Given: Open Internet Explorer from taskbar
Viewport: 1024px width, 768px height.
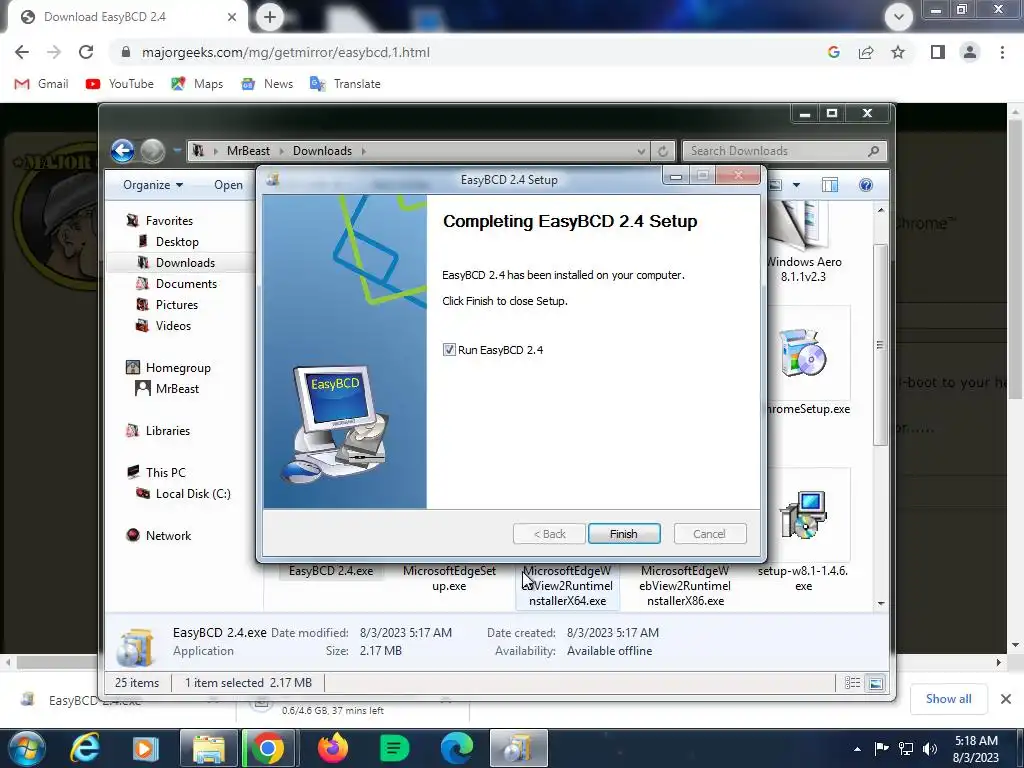Looking at the screenshot, I should tap(85, 748).
